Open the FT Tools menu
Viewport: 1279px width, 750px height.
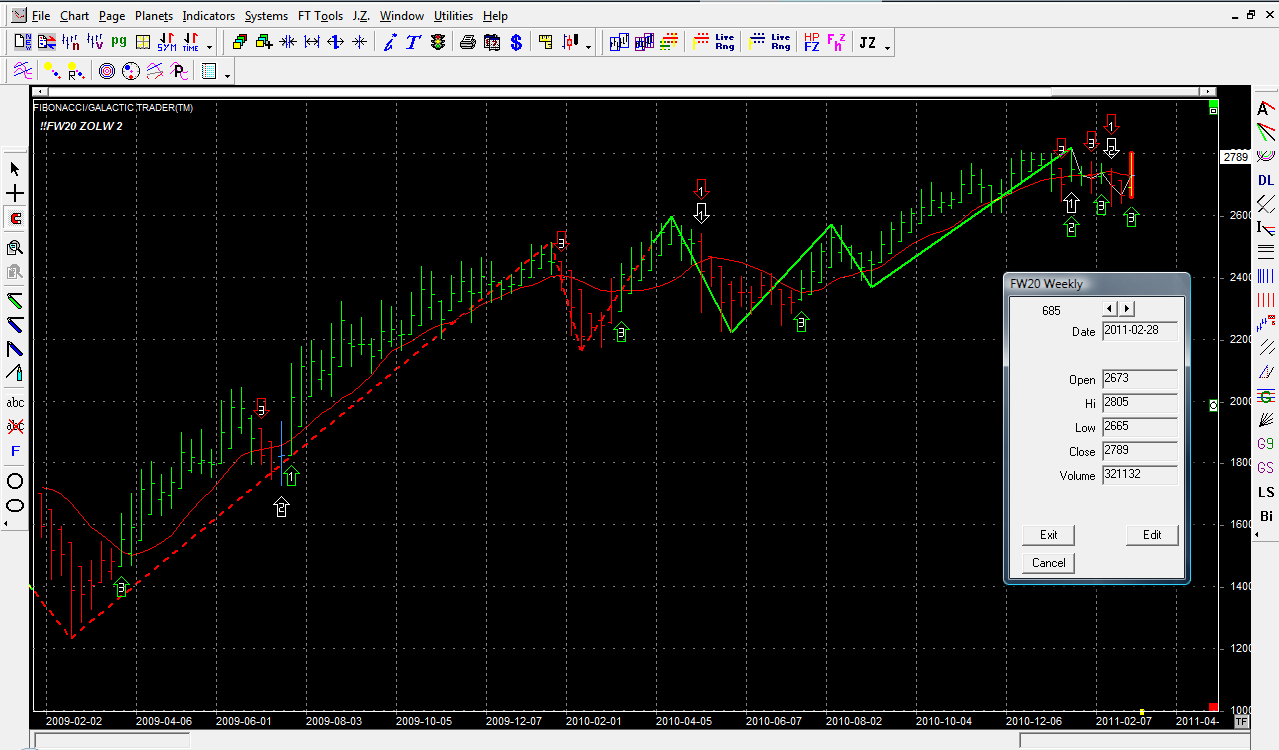(320, 16)
